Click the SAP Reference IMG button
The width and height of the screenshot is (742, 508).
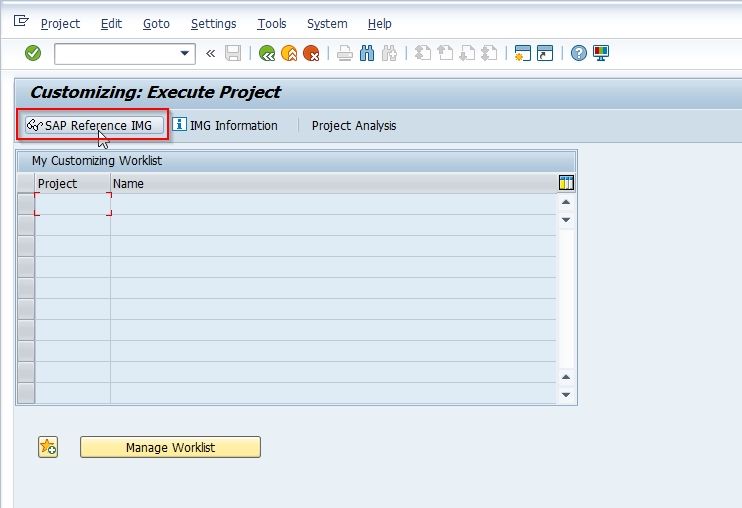(94, 125)
